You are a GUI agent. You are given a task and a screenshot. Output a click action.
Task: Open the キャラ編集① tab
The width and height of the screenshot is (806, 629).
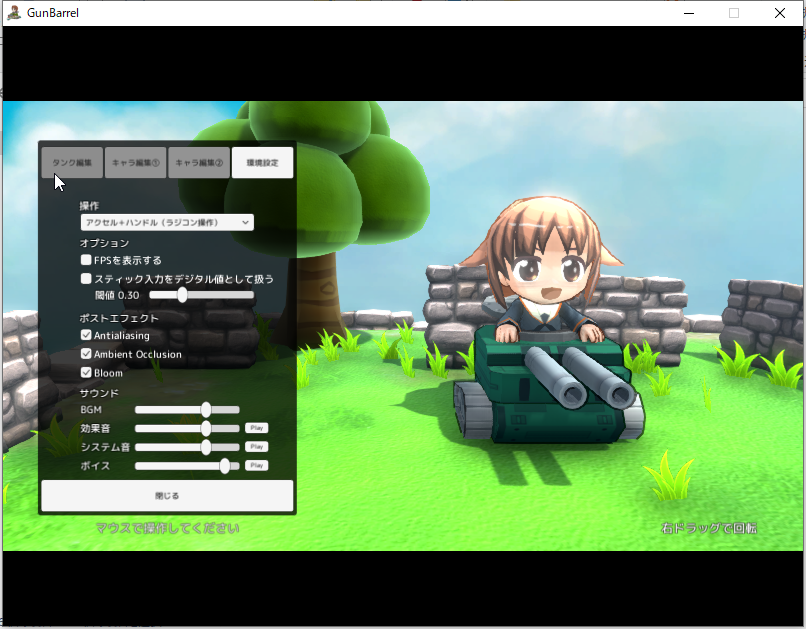click(136, 162)
